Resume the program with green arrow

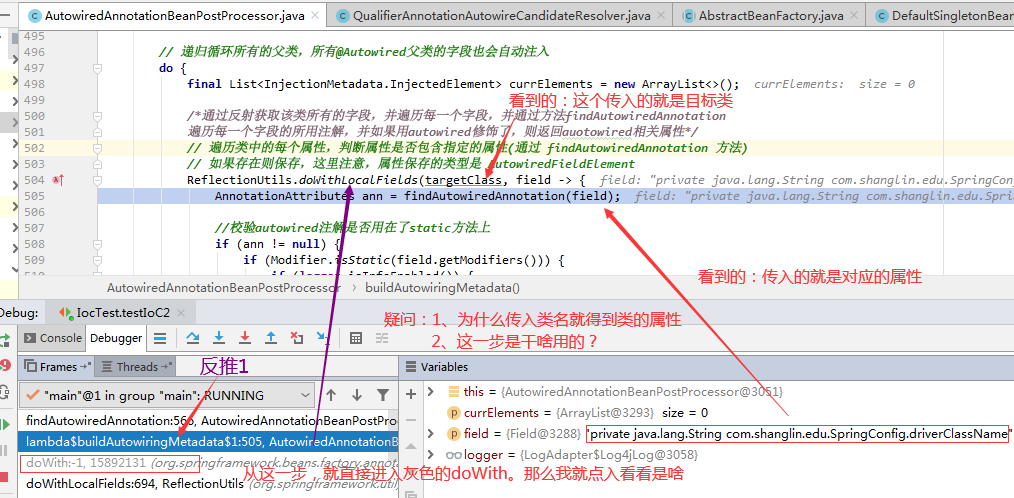tap(5, 424)
